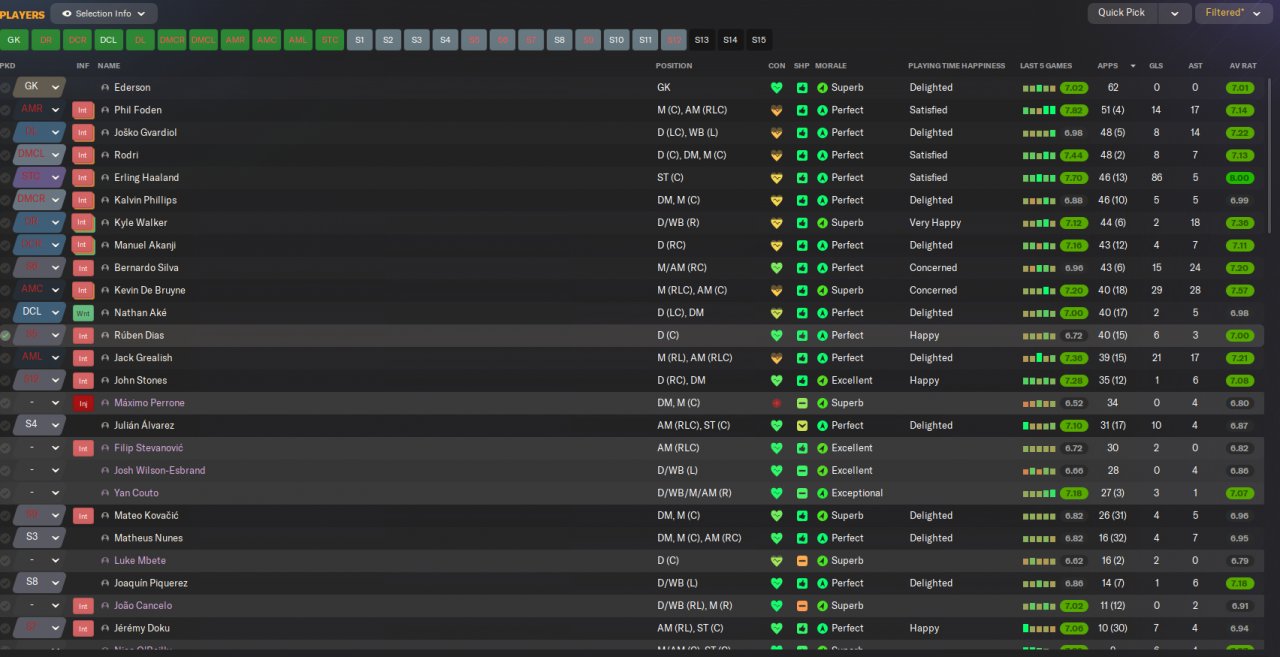Viewport: 1280px width, 657px height.
Task: Toggle the picked checkmark for Ederson
Action: pos(6,88)
